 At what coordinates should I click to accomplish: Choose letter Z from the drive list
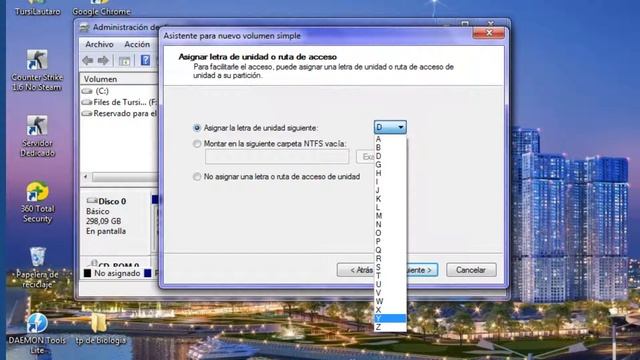(x=390, y=327)
